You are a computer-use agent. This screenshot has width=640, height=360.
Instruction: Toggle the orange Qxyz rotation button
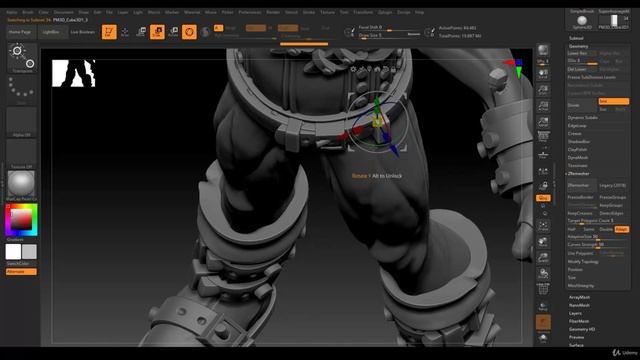click(543, 198)
